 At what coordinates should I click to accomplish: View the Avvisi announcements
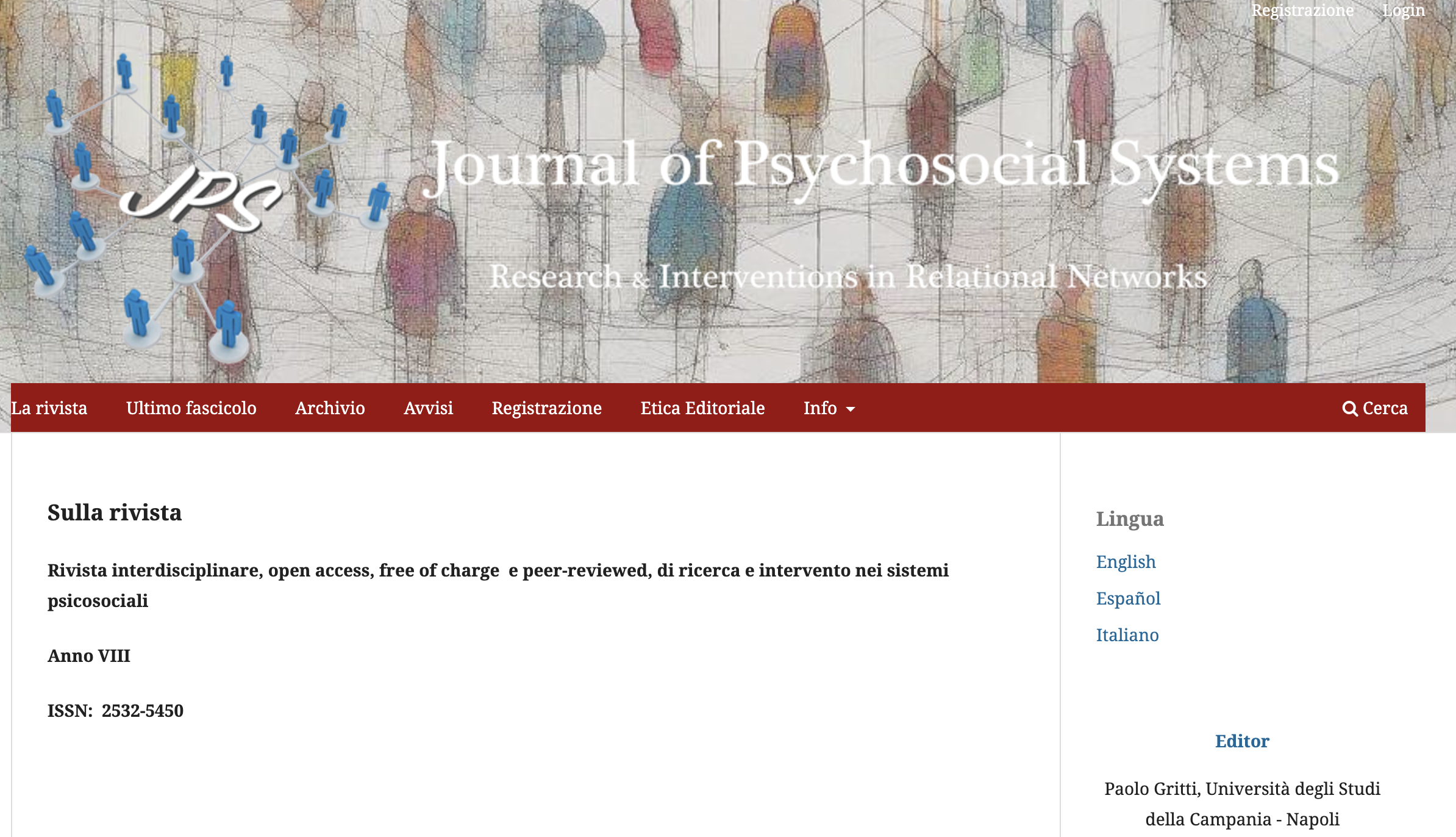click(428, 408)
